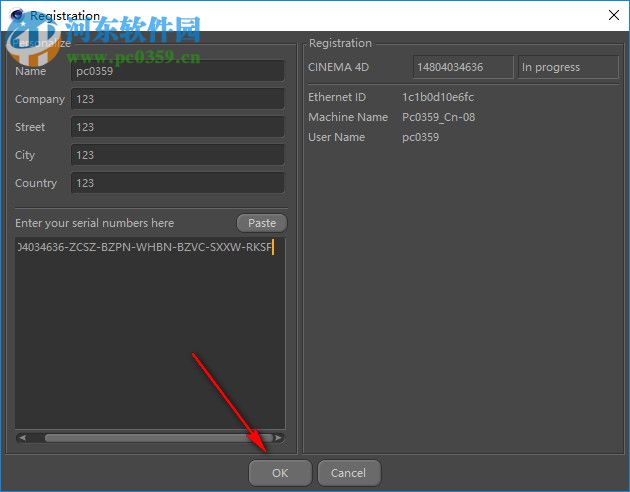Image resolution: width=630 pixels, height=492 pixels.
Task: Click in the serial numbers text area
Action: click(x=150, y=333)
